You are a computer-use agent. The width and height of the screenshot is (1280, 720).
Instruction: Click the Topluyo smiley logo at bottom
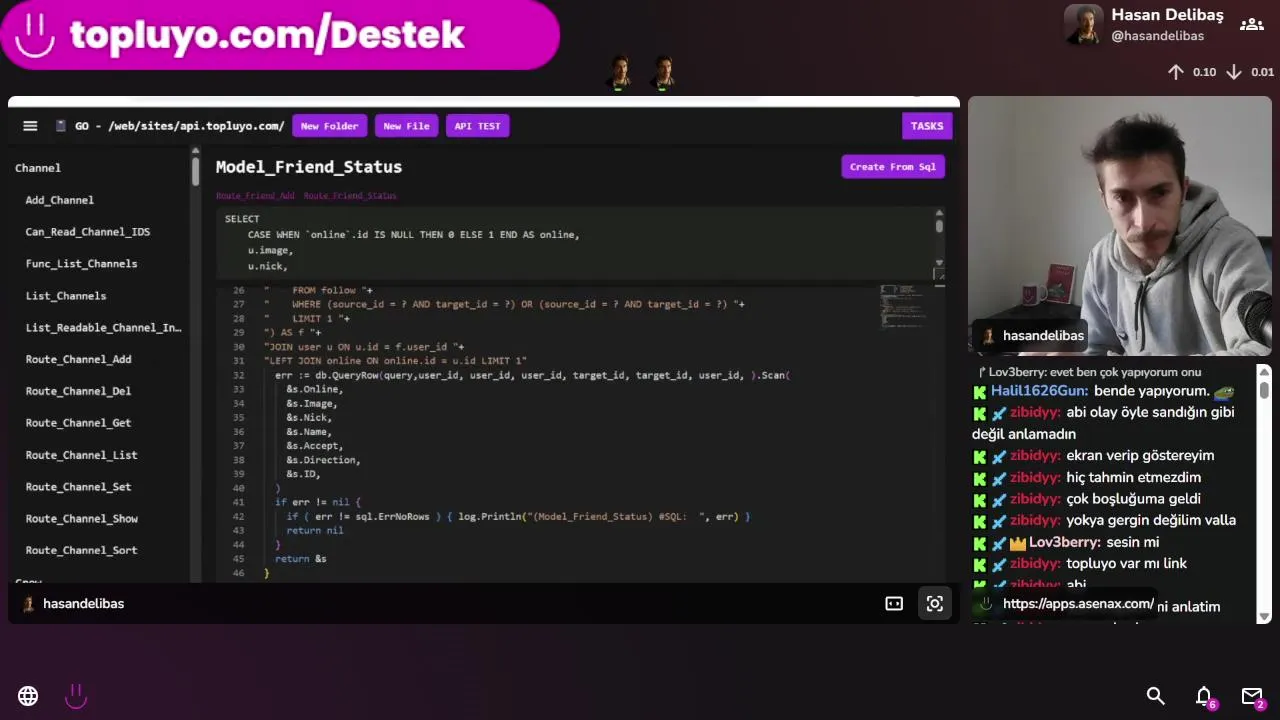tap(76, 696)
